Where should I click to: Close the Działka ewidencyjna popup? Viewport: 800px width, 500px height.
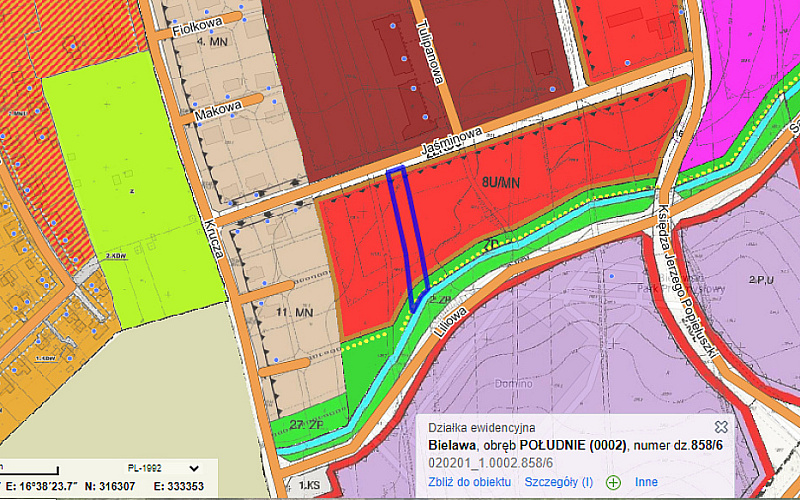[721, 426]
